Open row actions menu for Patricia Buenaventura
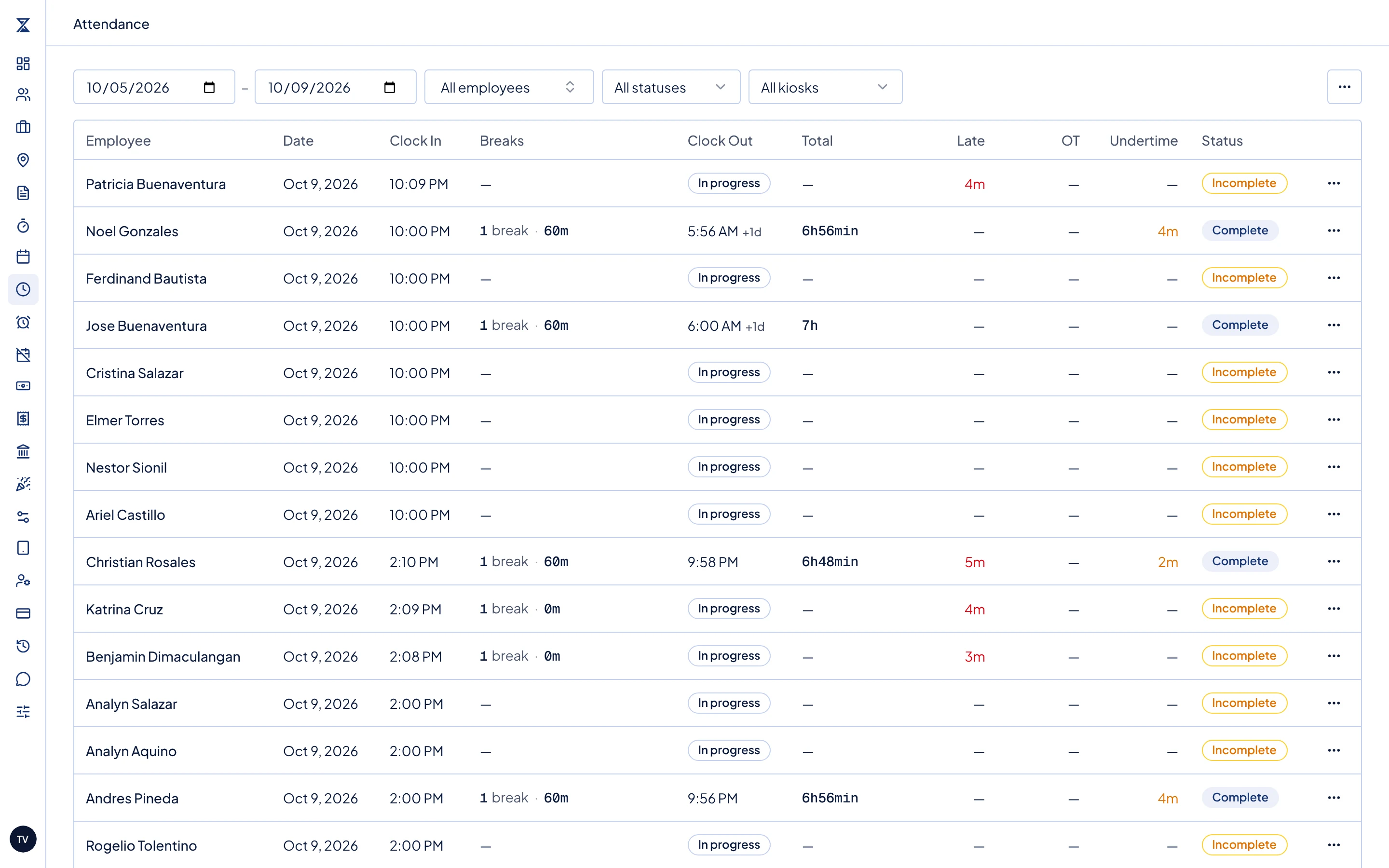The height and width of the screenshot is (868, 1389). (x=1334, y=183)
